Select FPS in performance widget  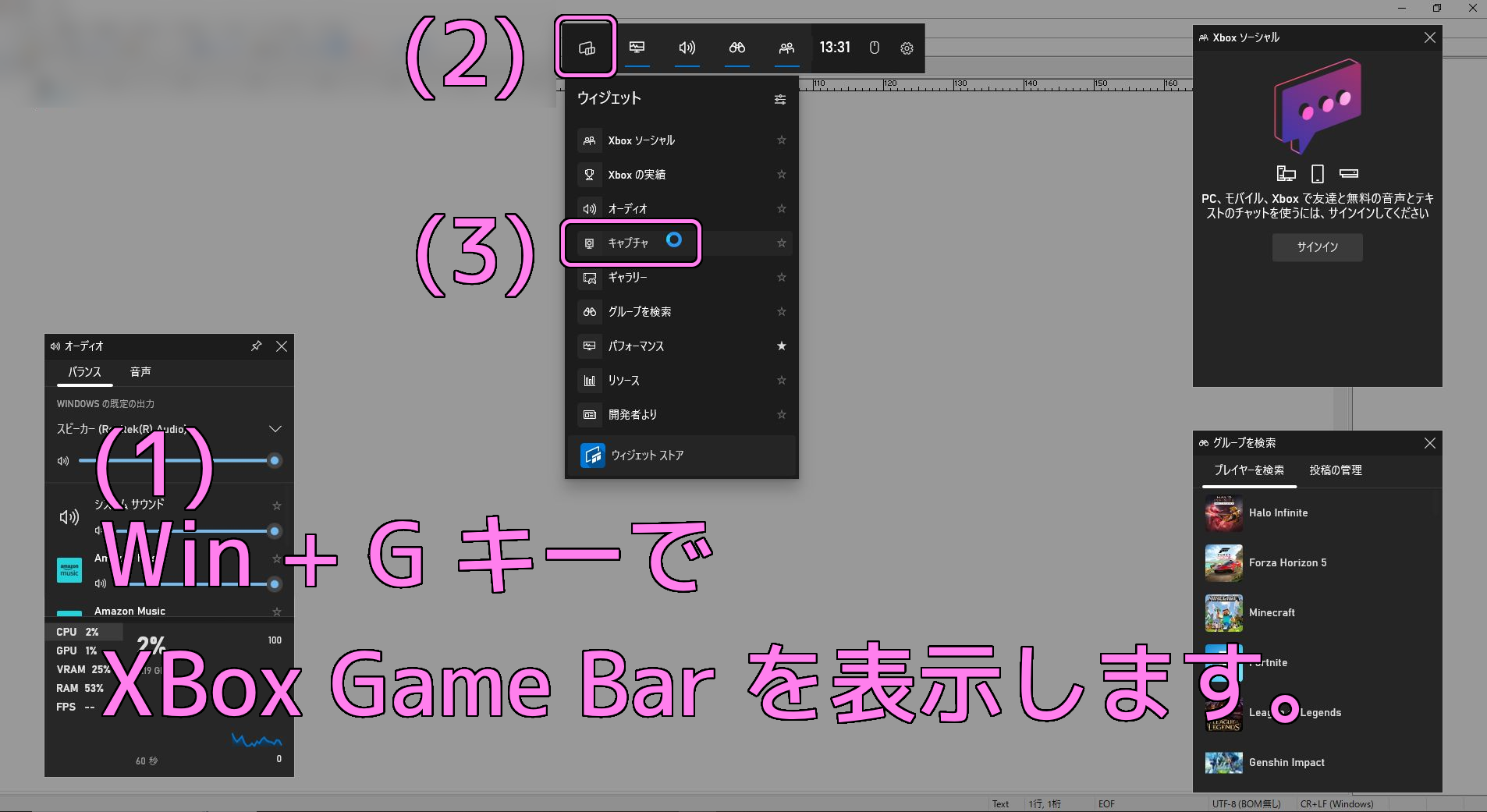point(76,707)
